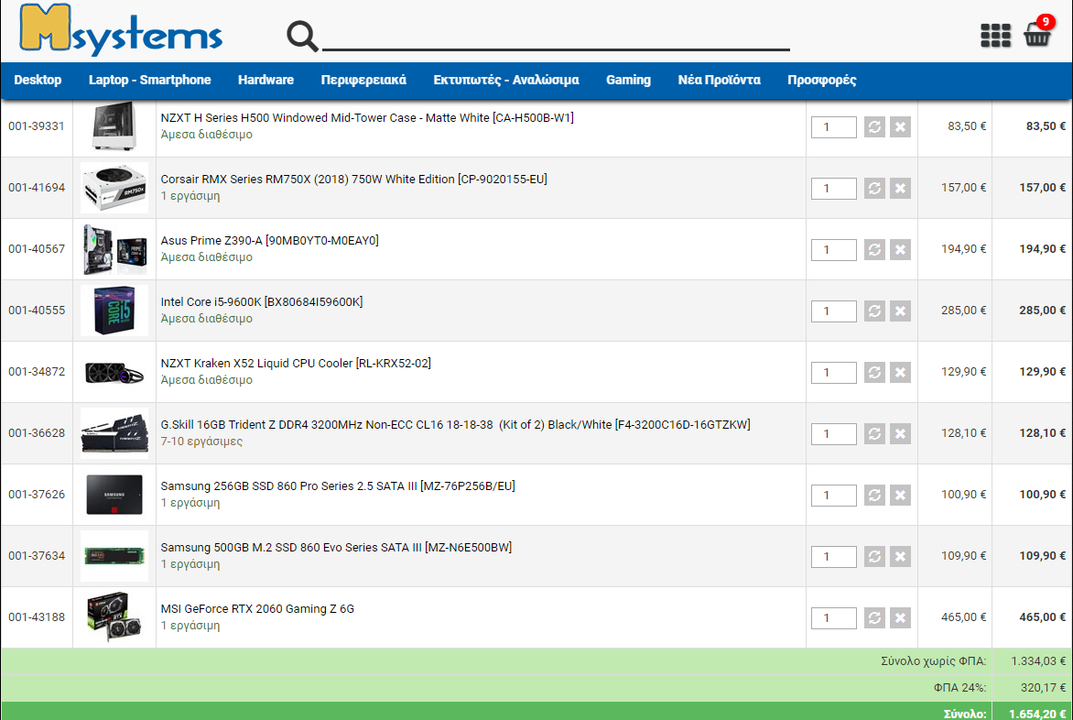Open Samsung 256GB SSD 860 Pro link
Screen dimensions: 1073x720
pyautogui.click(x=337, y=486)
